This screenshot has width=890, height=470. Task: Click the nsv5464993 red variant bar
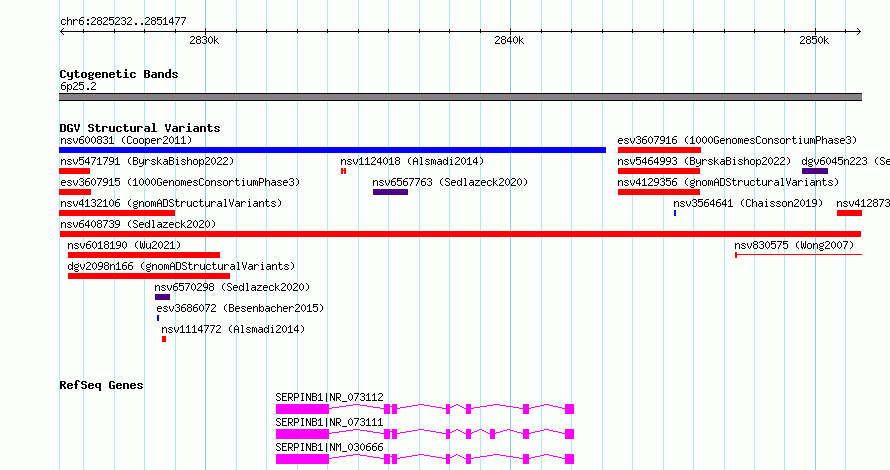point(659,171)
